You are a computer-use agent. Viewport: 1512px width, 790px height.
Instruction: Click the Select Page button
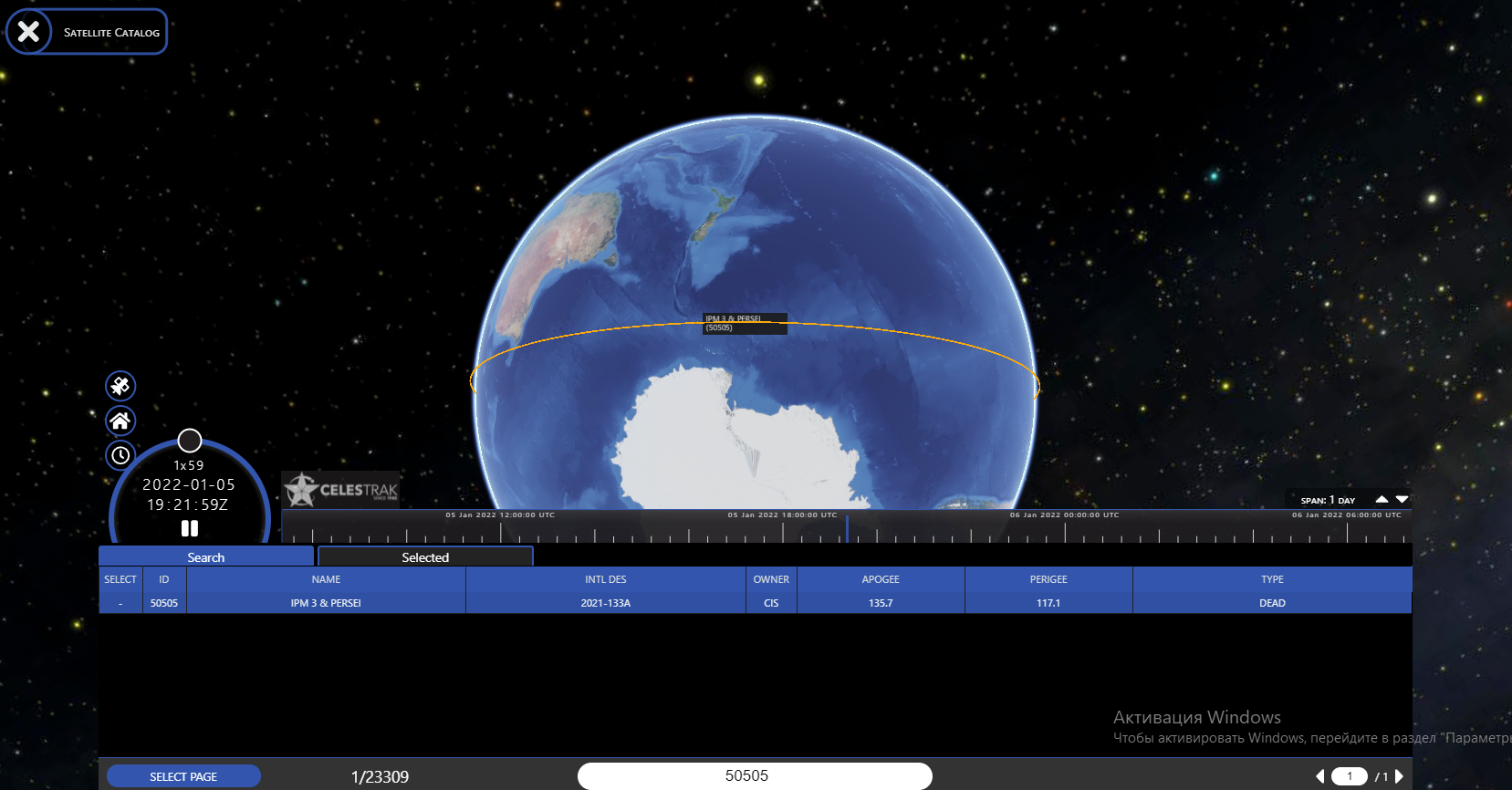tap(183, 776)
